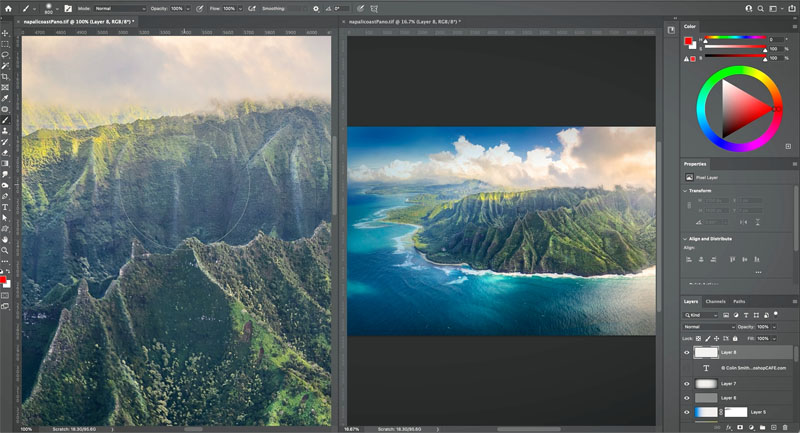Viewport: 800px width, 433px height.
Task: Open the Flow dropdown arrow
Action: pos(240,9)
